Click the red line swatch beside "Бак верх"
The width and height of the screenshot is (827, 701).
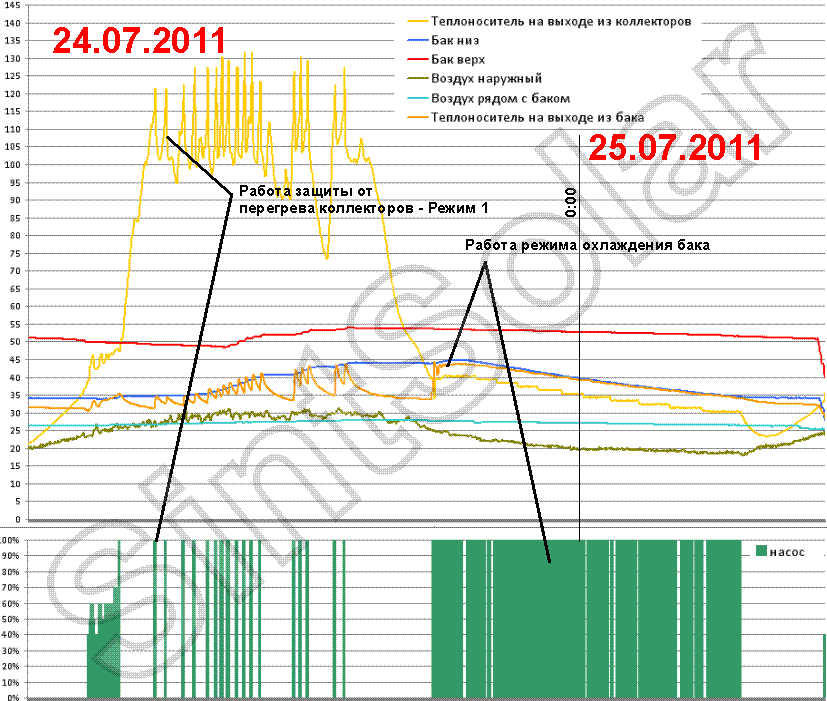point(417,60)
